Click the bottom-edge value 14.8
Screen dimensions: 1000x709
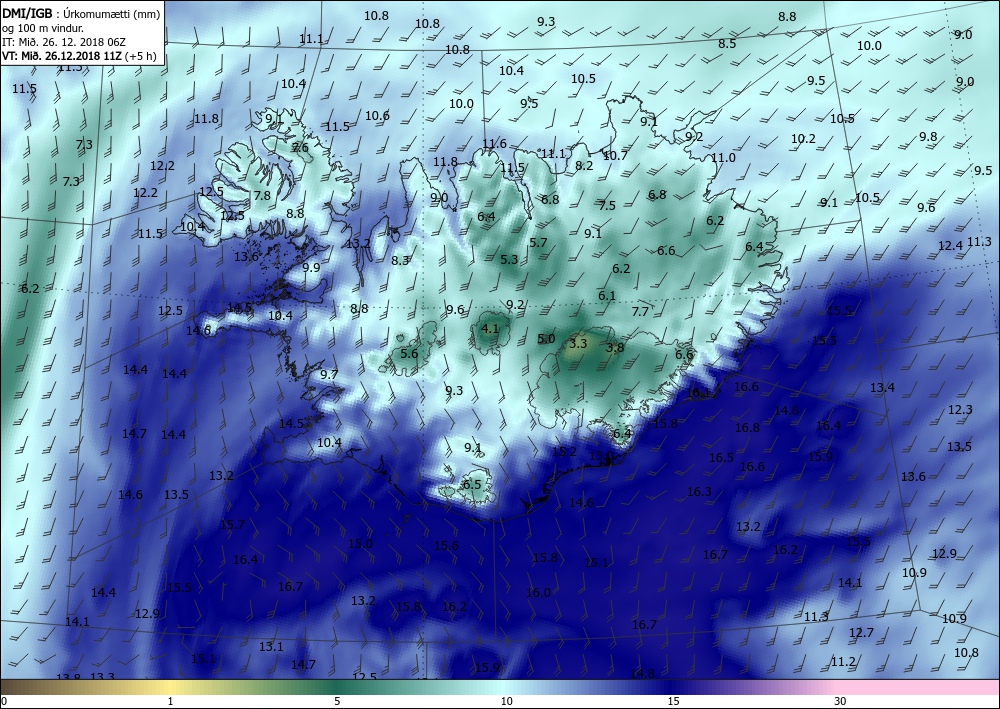(642, 673)
